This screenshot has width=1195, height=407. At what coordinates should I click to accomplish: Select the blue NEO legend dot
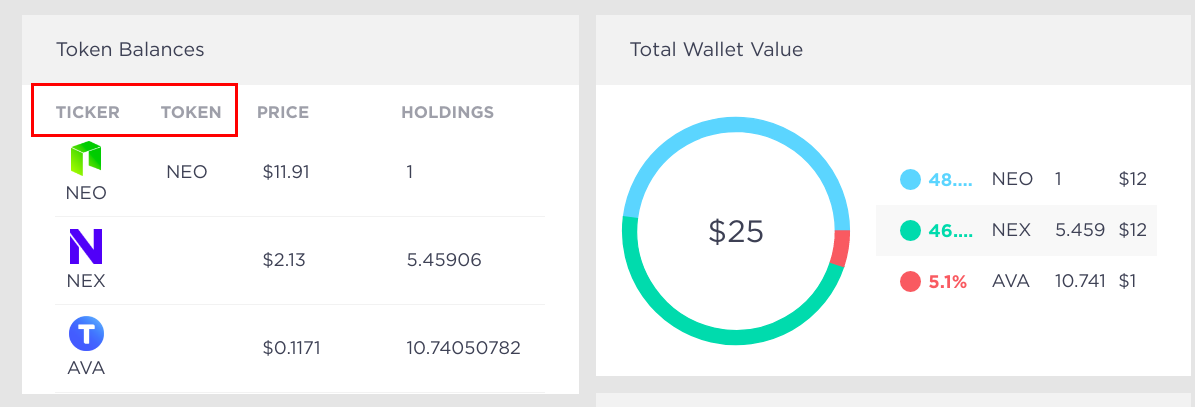[911, 179]
